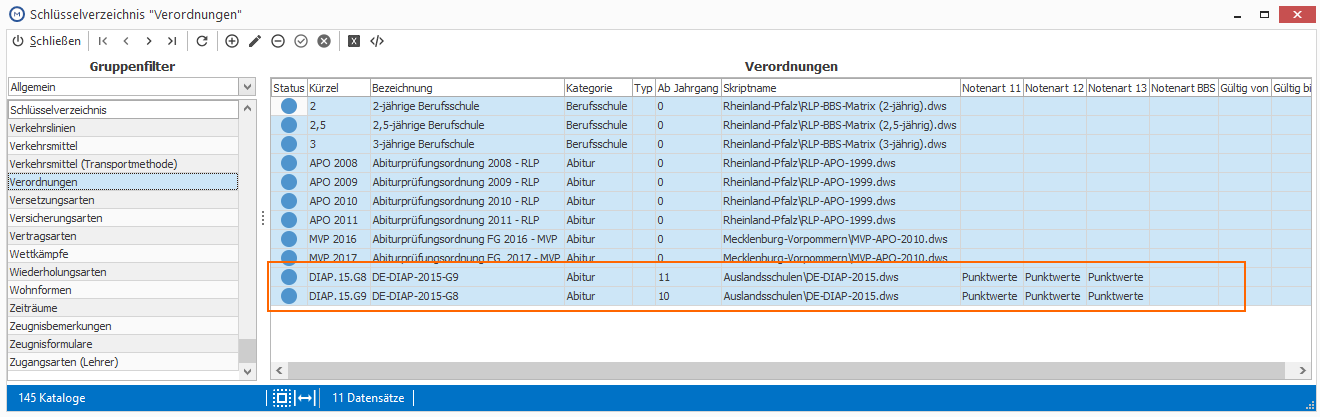Viewport: 1320px width, 417px height.
Task: Sort by the Kategorie column header
Action: pyautogui.click(x=597, y=88)
